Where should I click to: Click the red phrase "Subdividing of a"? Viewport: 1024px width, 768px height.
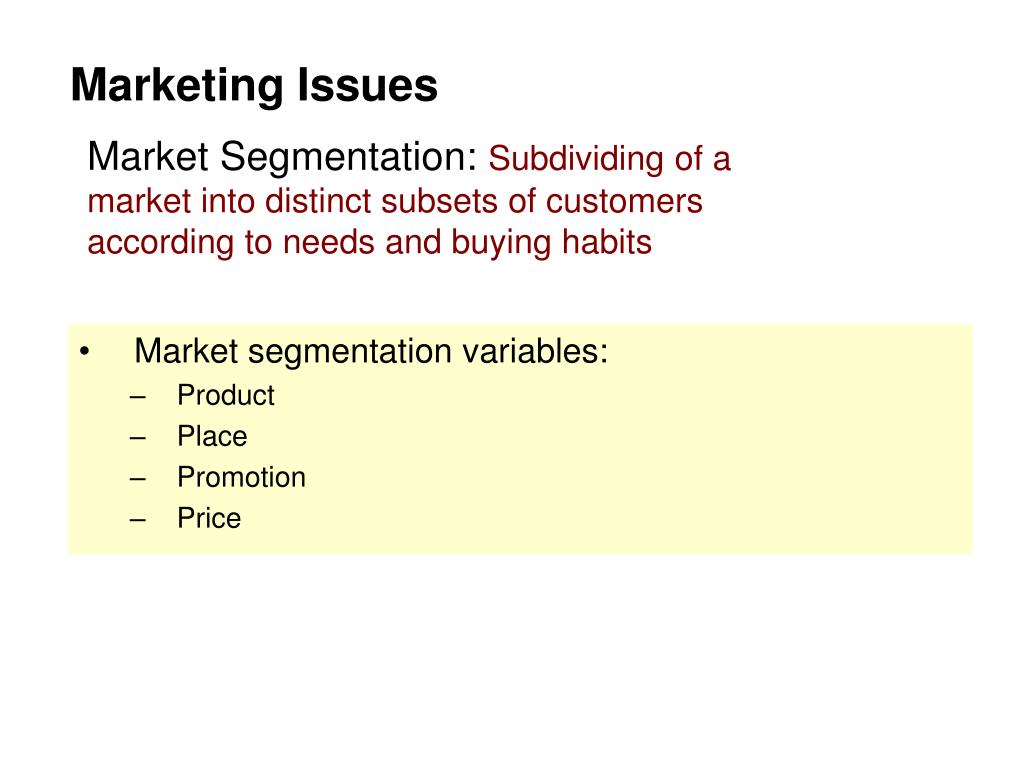pos(609,159)
